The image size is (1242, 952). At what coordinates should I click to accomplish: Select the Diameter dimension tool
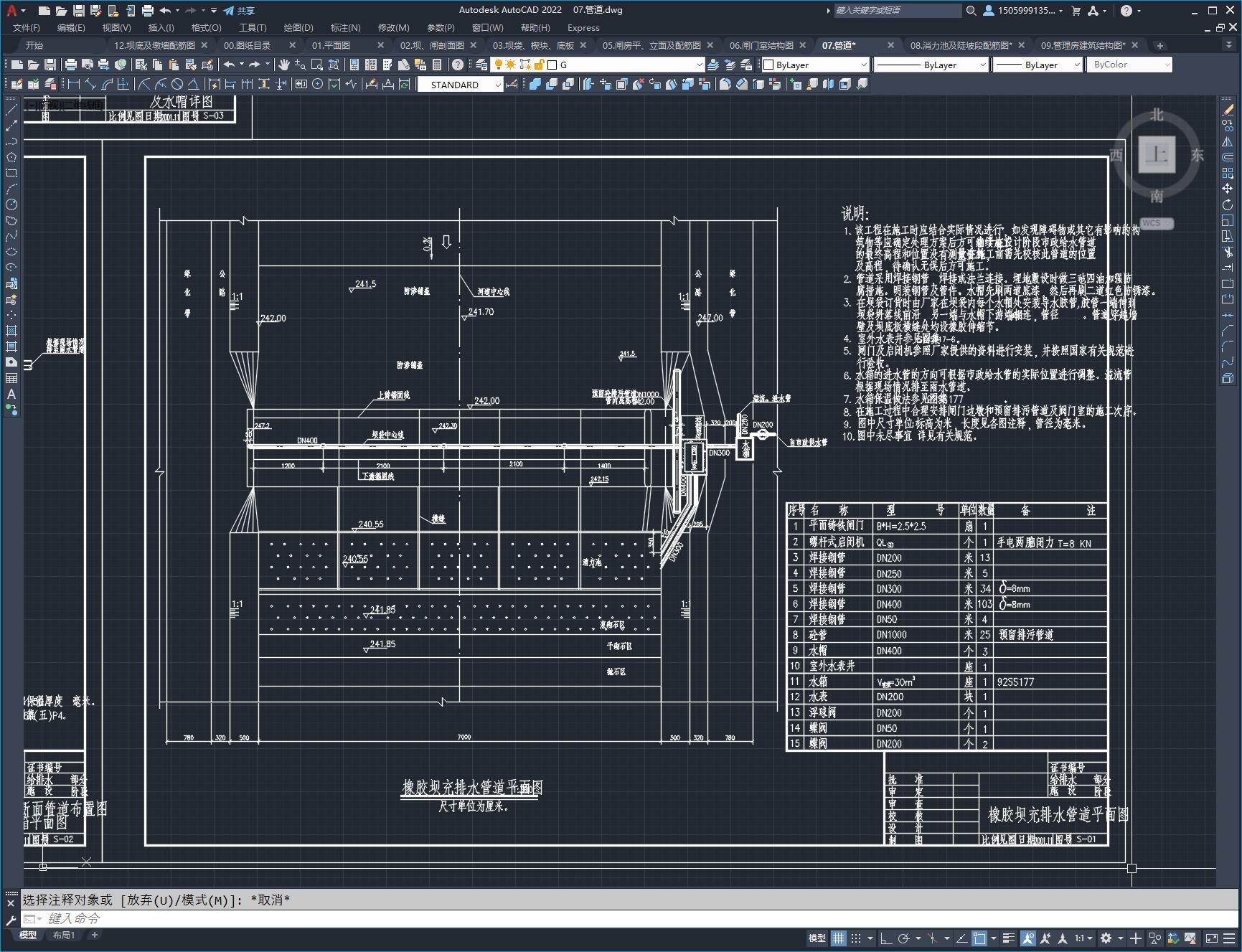(177, 84)
